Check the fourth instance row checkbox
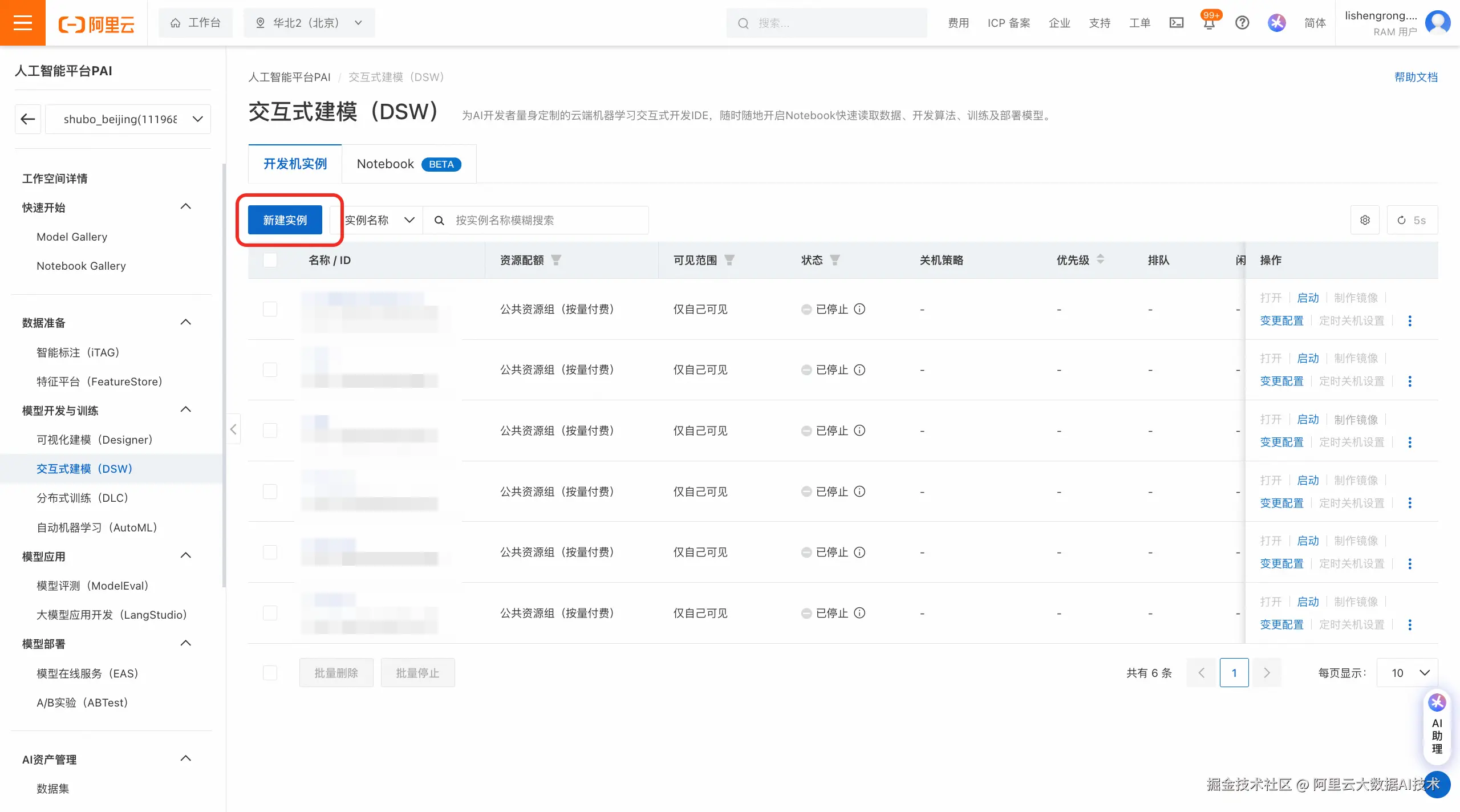Viewport: 1460px width, 812px height. tap(270, 492)
